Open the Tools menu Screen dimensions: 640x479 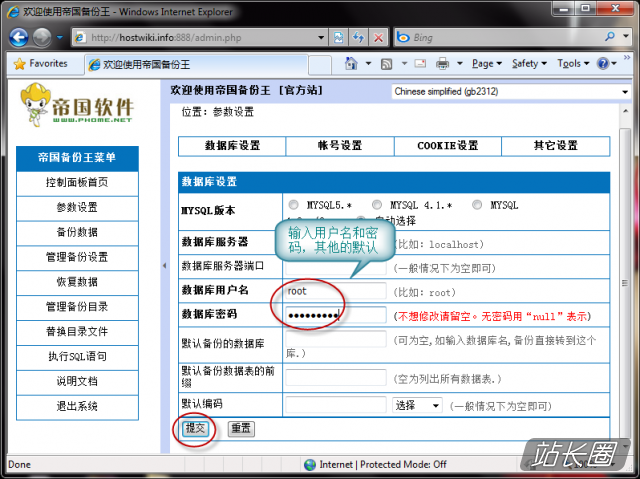(573, 64)
